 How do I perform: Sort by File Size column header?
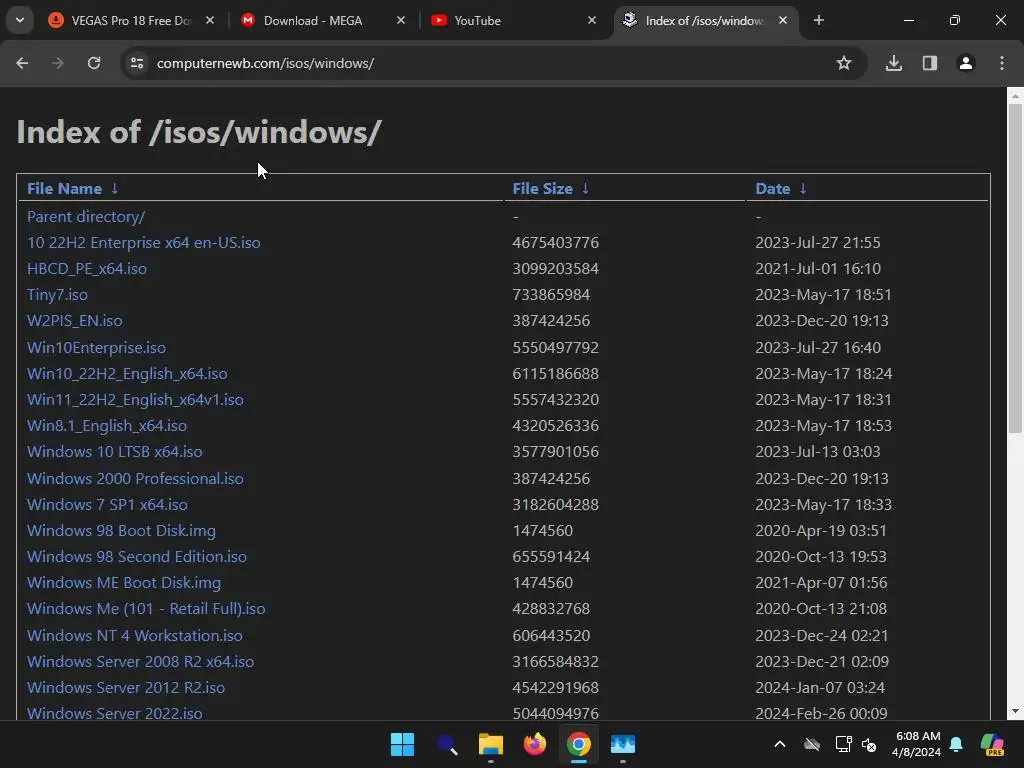click(542, 189)
